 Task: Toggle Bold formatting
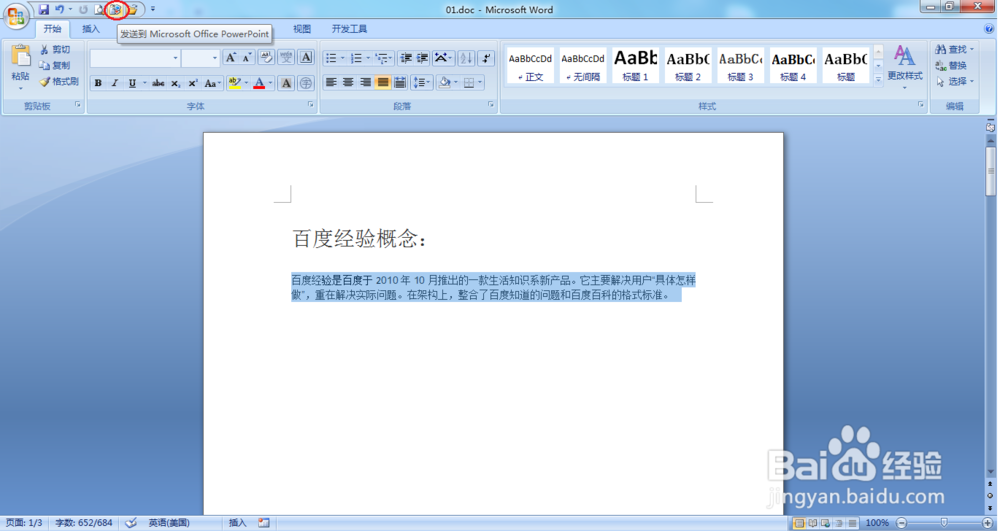(98, 83)
